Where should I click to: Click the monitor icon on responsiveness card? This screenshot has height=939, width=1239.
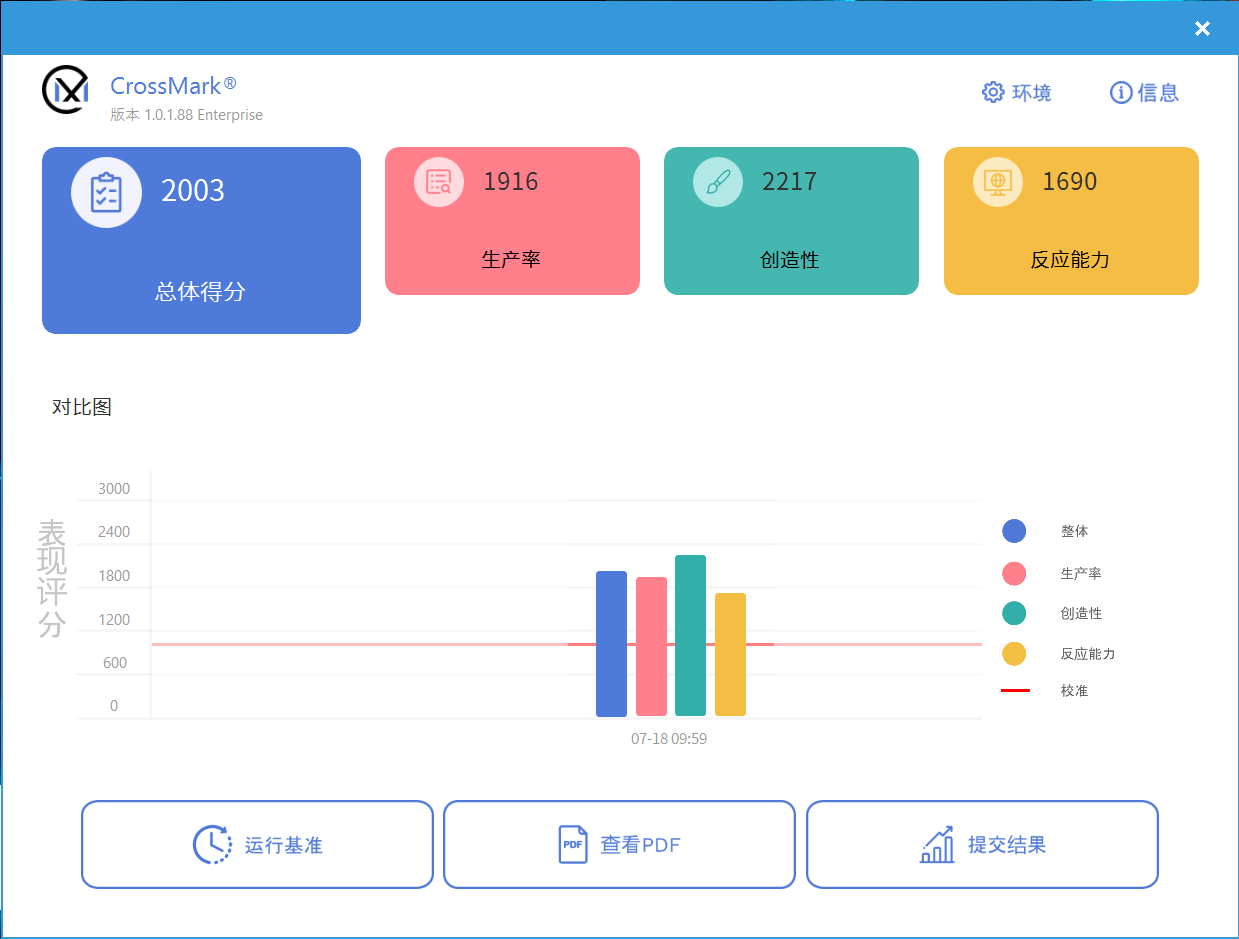click(997, 182)
